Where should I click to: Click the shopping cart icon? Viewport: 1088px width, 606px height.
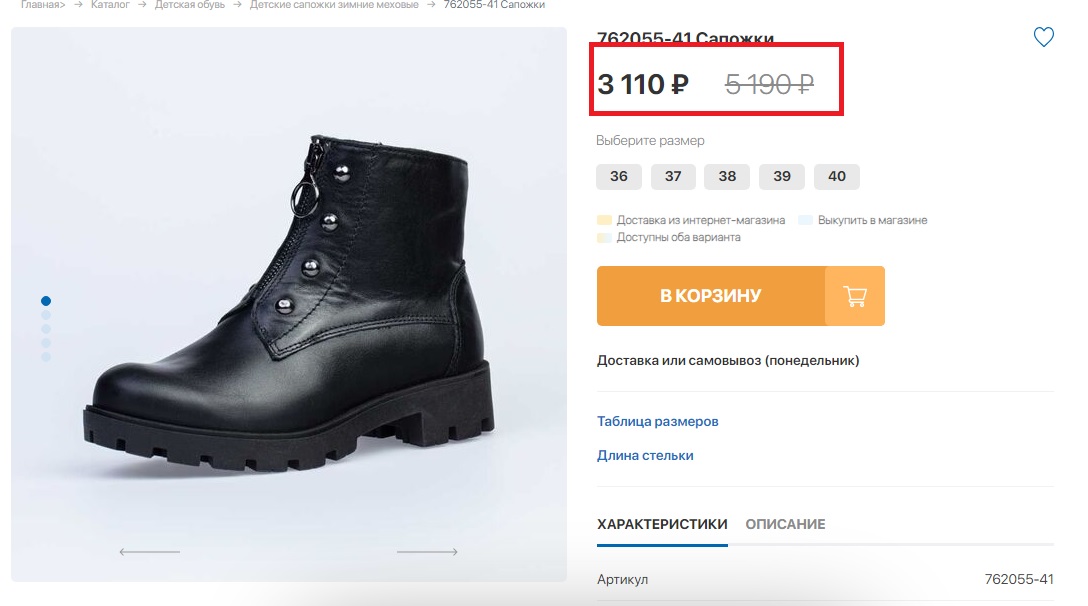tap(855, 296)
